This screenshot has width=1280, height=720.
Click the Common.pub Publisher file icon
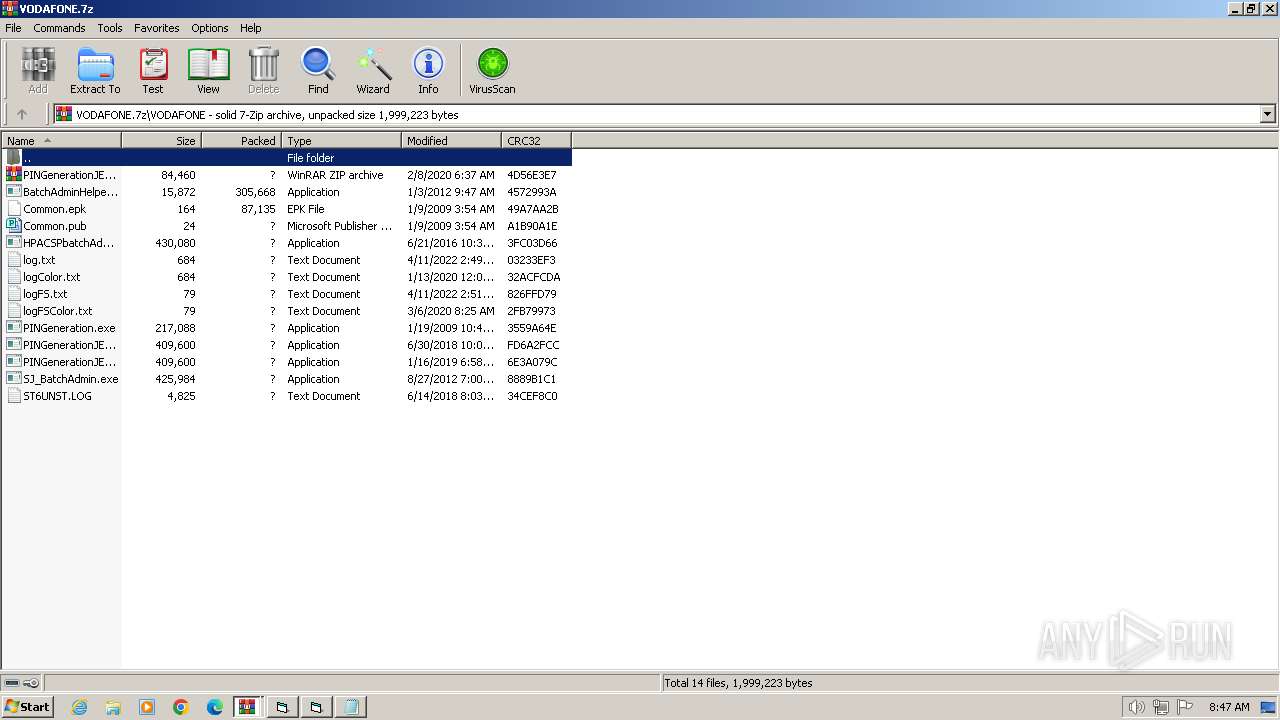click(x=14, y=226)
